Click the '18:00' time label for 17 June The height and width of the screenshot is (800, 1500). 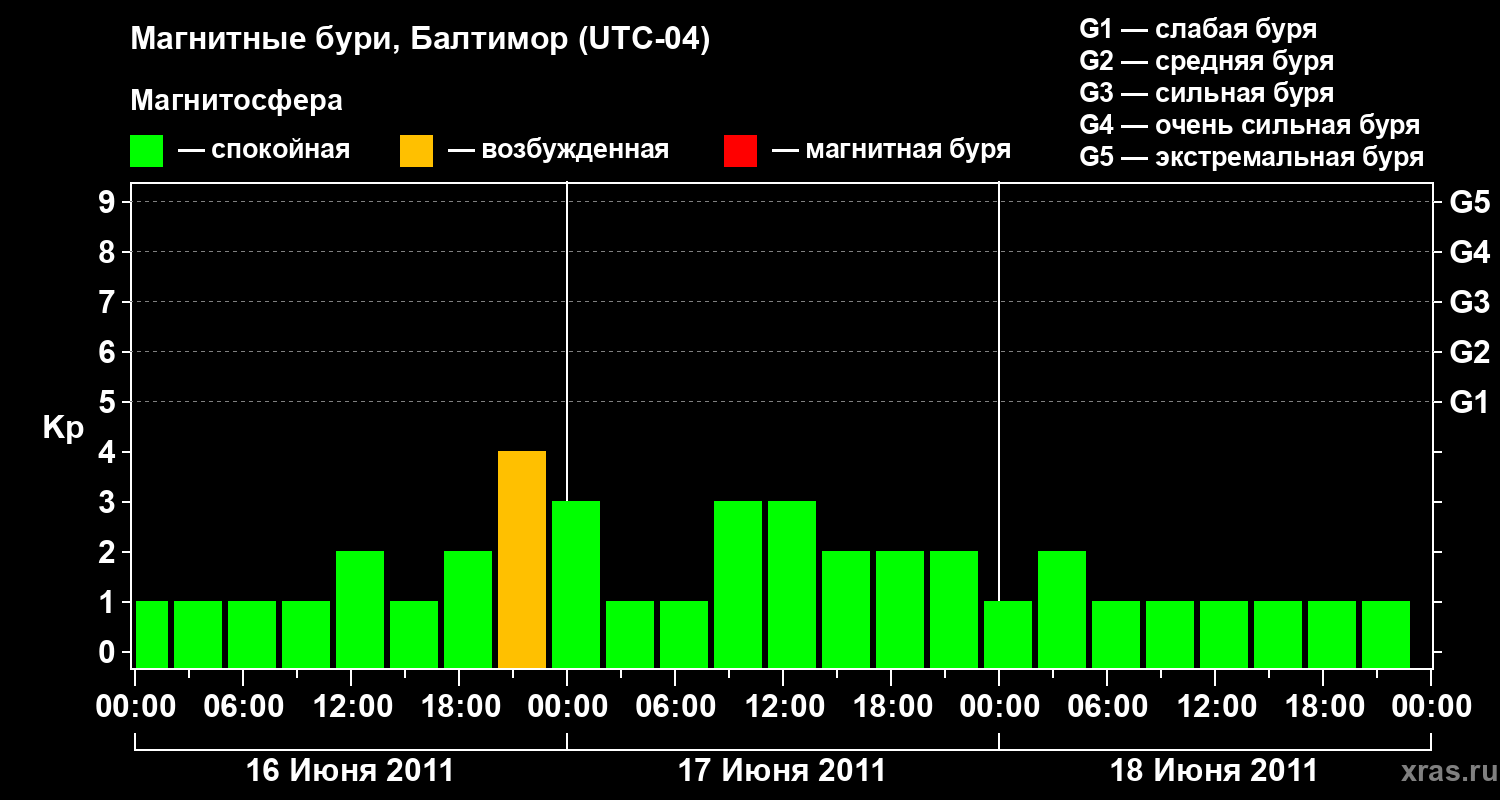coord(892,706)
